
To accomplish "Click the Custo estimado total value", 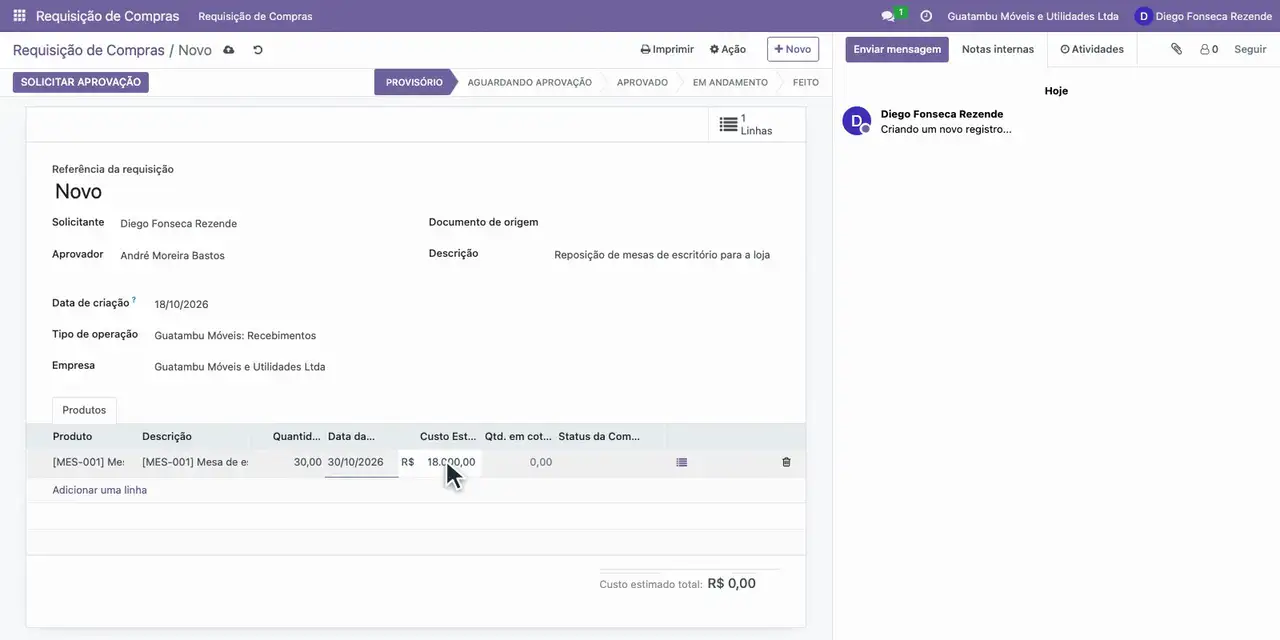I will coord(732,583).
